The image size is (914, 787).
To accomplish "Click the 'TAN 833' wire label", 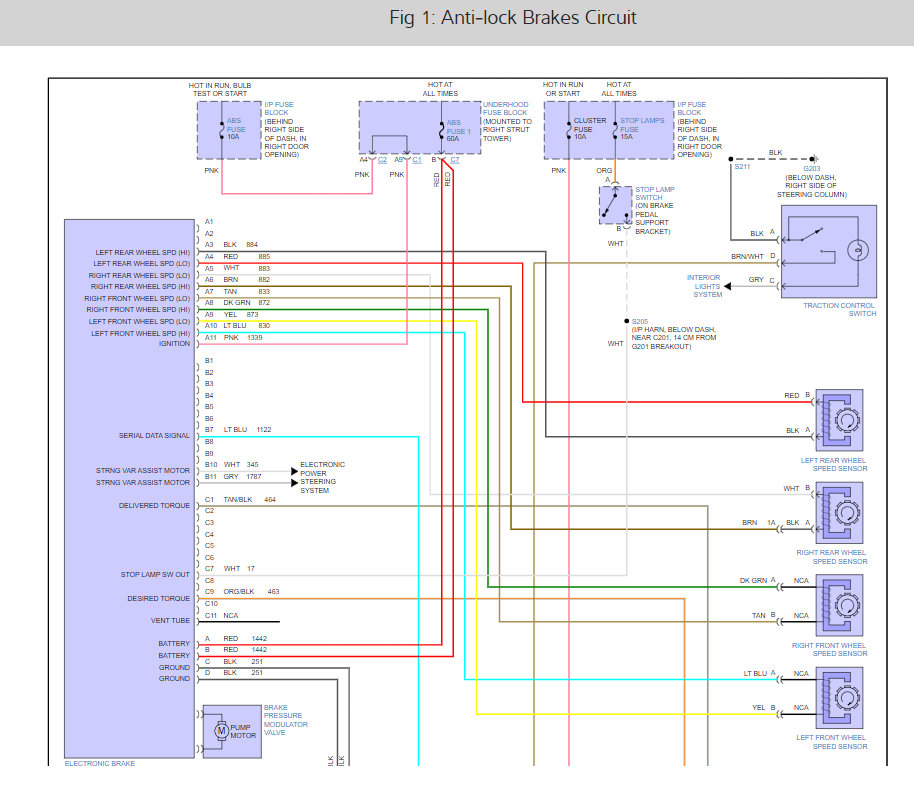I will tap(247, 291).
